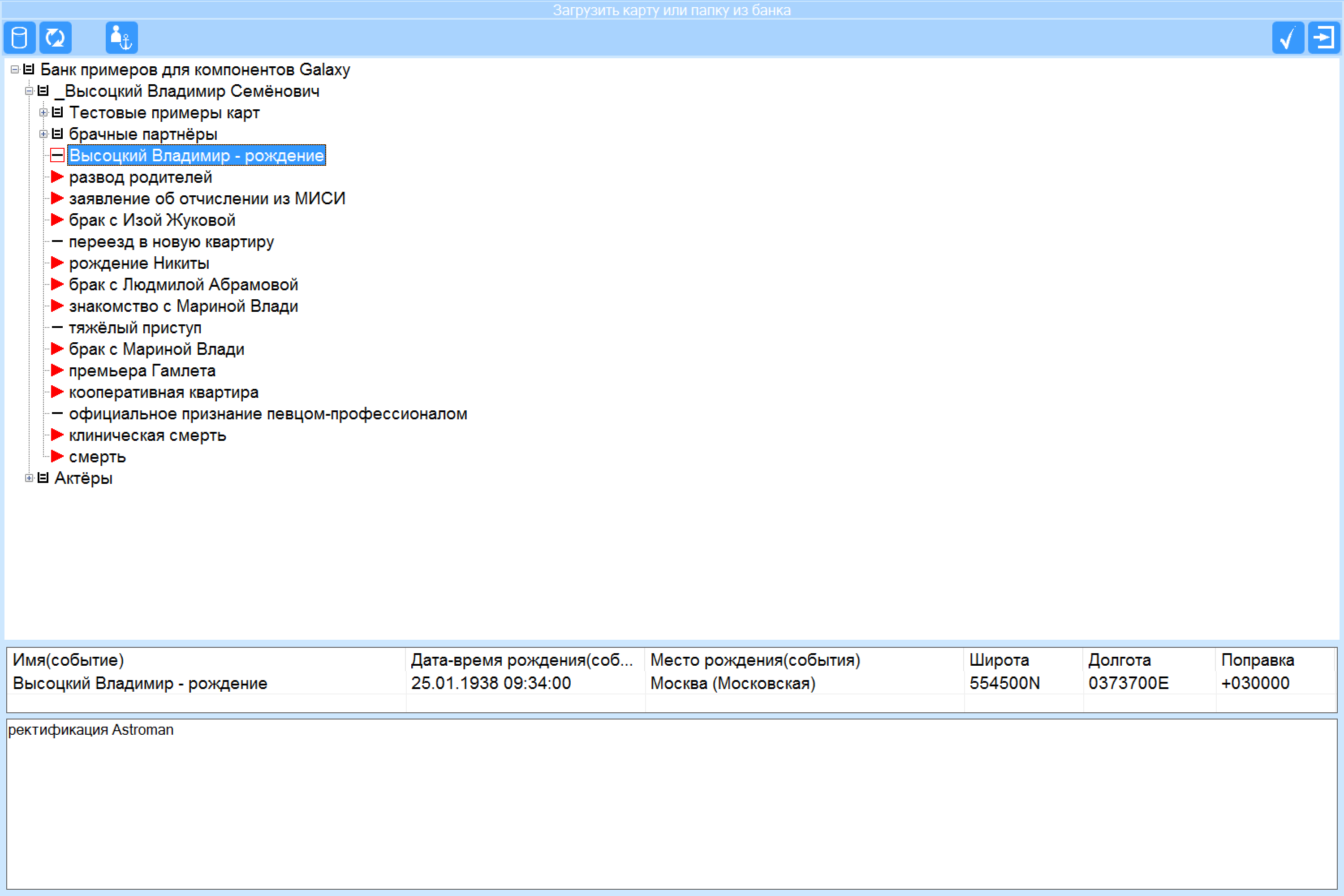Click the Имя(событие) column header
Screen dimensions: 1344x896
click(206, 660)
